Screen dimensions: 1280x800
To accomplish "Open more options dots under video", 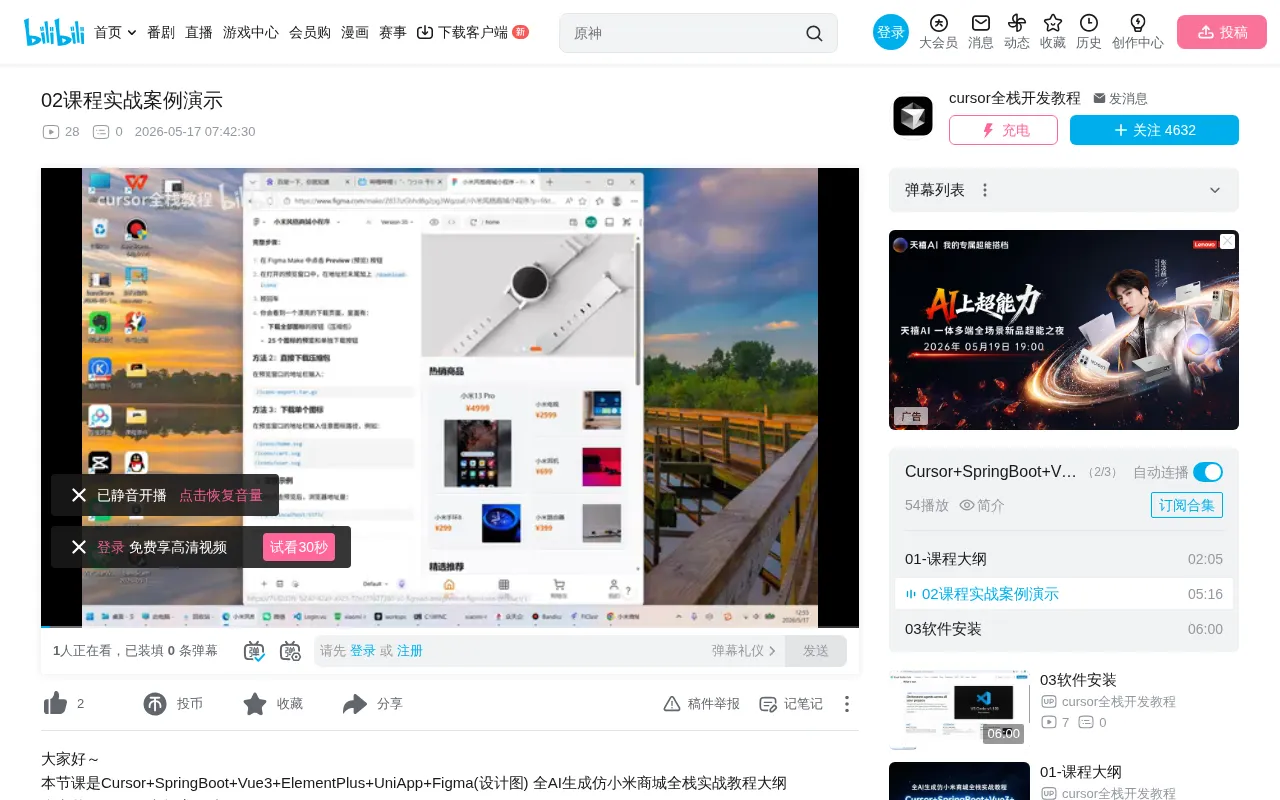I will tap(846, 704).
